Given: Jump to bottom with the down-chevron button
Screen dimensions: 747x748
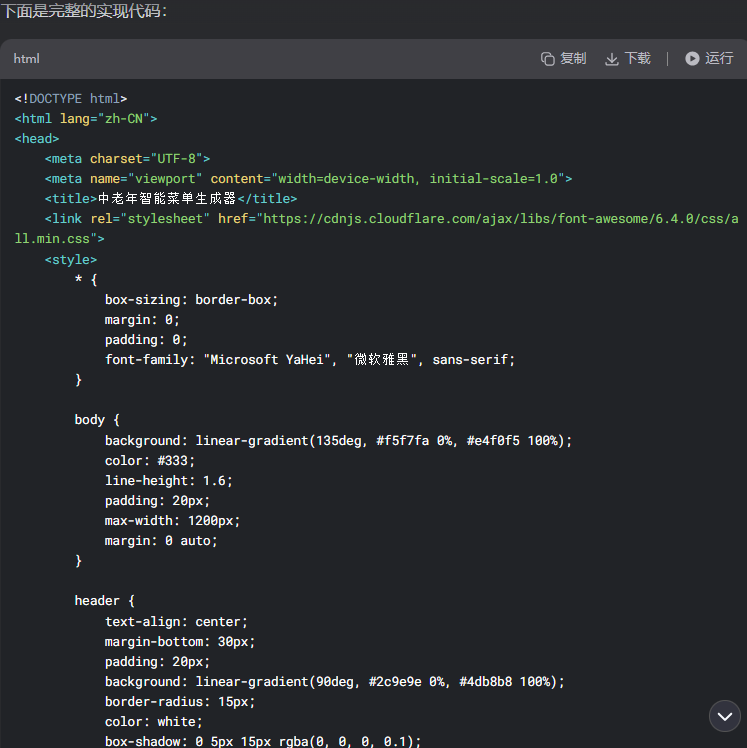Looking at the screenshot, I should pyautogui.click(x=725, y=716).
